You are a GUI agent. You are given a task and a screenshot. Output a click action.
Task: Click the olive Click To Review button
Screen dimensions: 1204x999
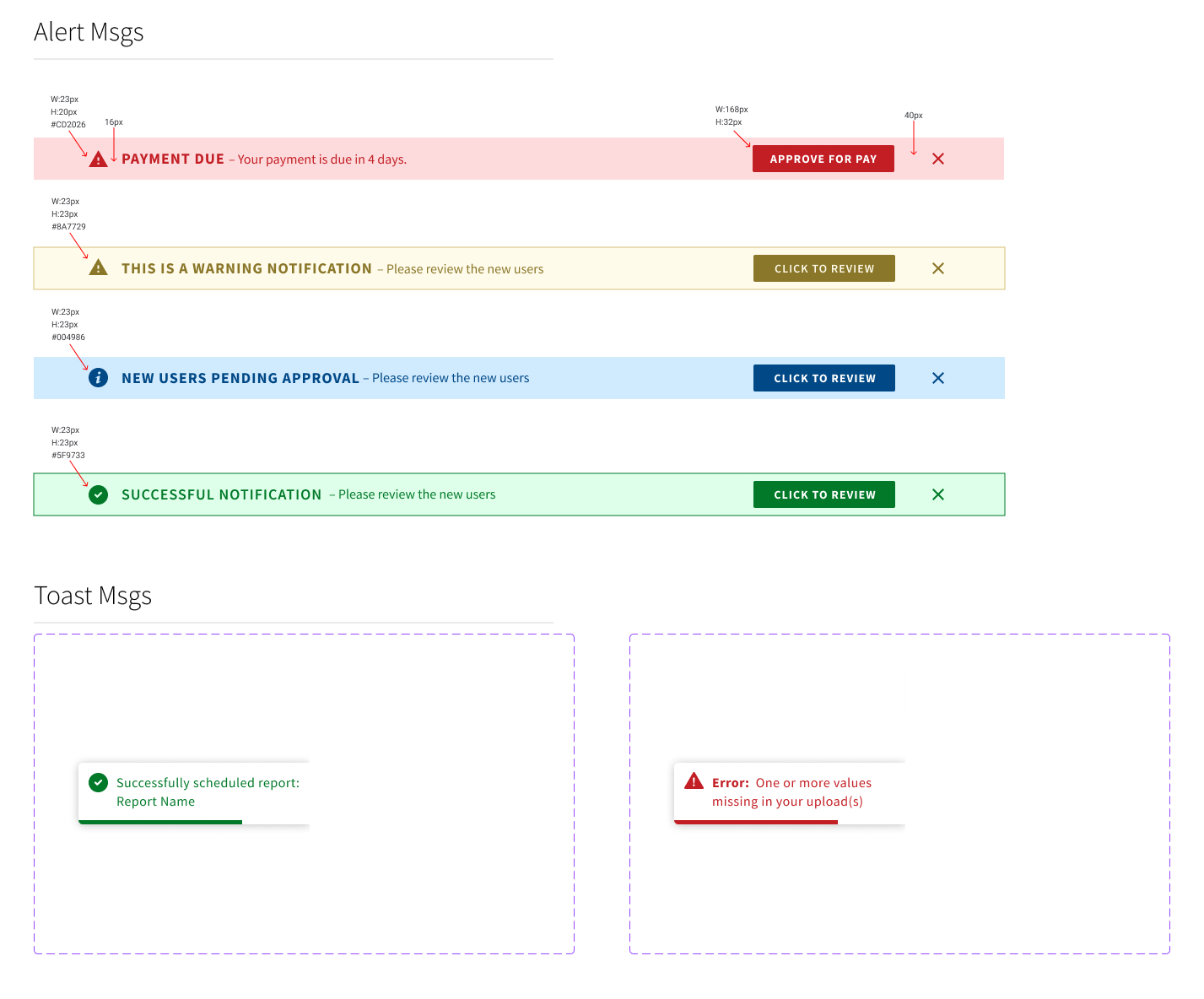(x=823, y=268)
